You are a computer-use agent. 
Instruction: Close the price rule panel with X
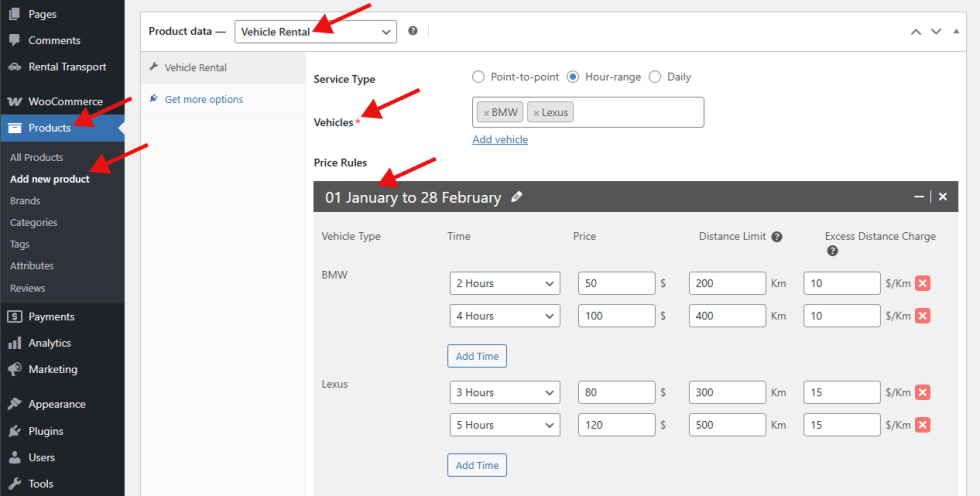point(942,197)
